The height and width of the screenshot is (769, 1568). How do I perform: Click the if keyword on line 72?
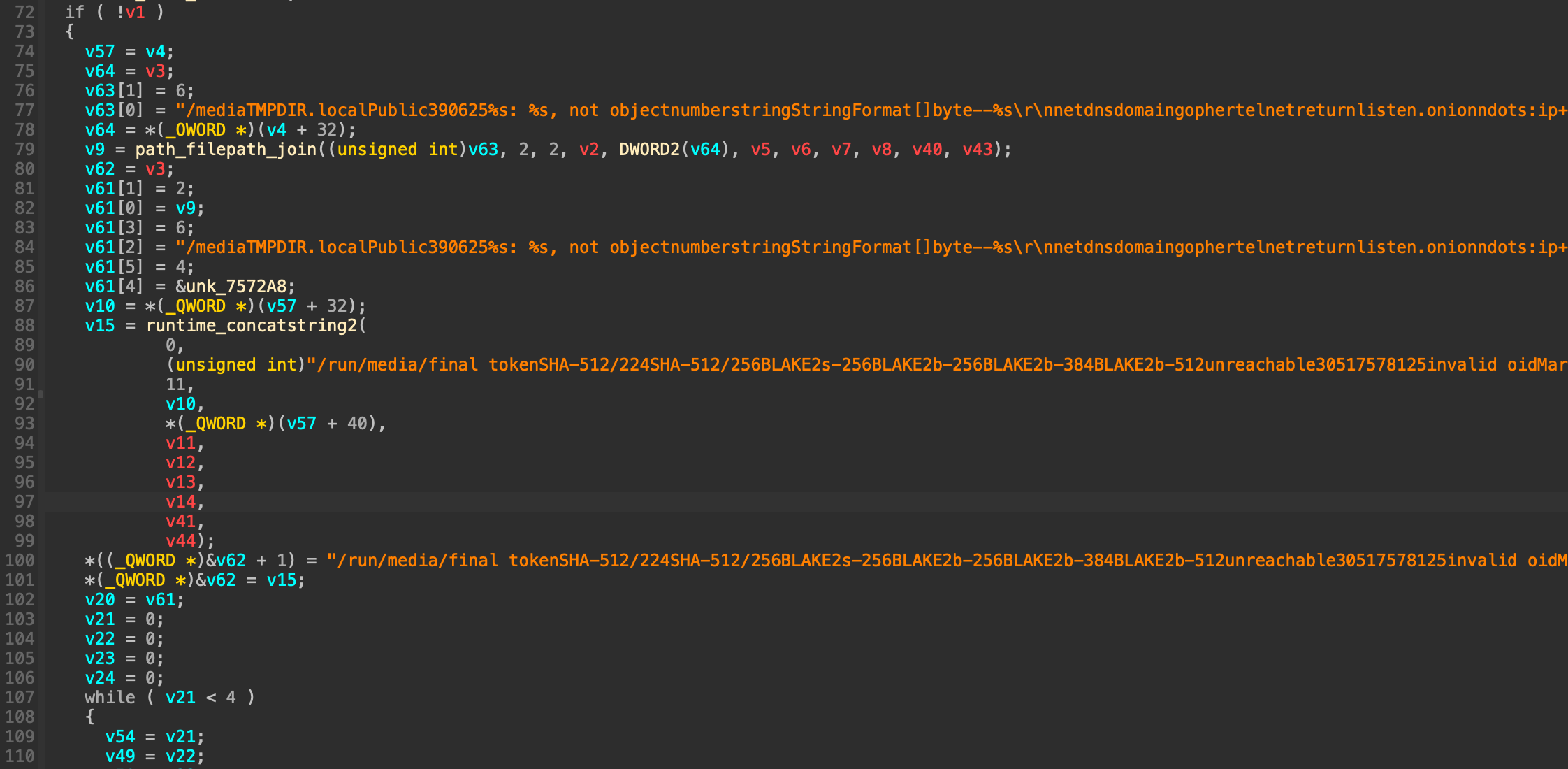[75, 13]
